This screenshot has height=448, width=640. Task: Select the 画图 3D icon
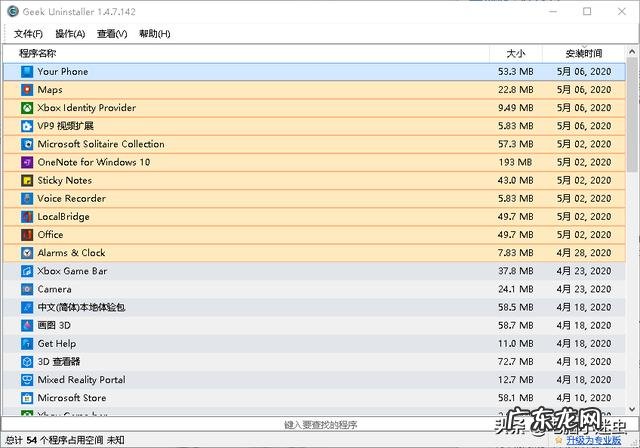point(27,326)
